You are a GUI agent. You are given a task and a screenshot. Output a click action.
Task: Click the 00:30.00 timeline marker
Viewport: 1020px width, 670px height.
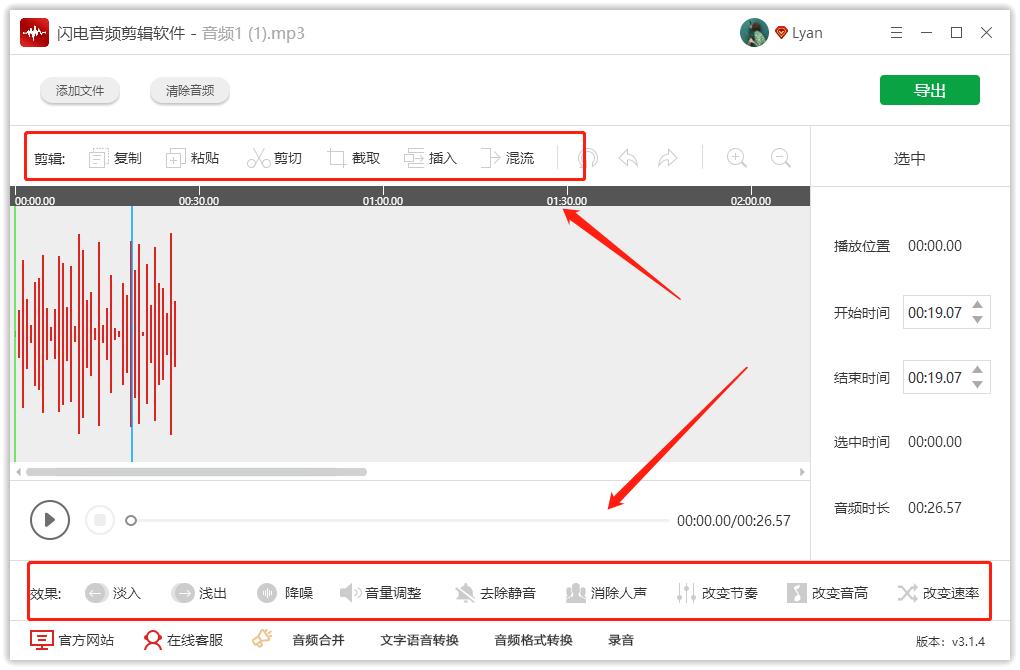coord(198,201)
